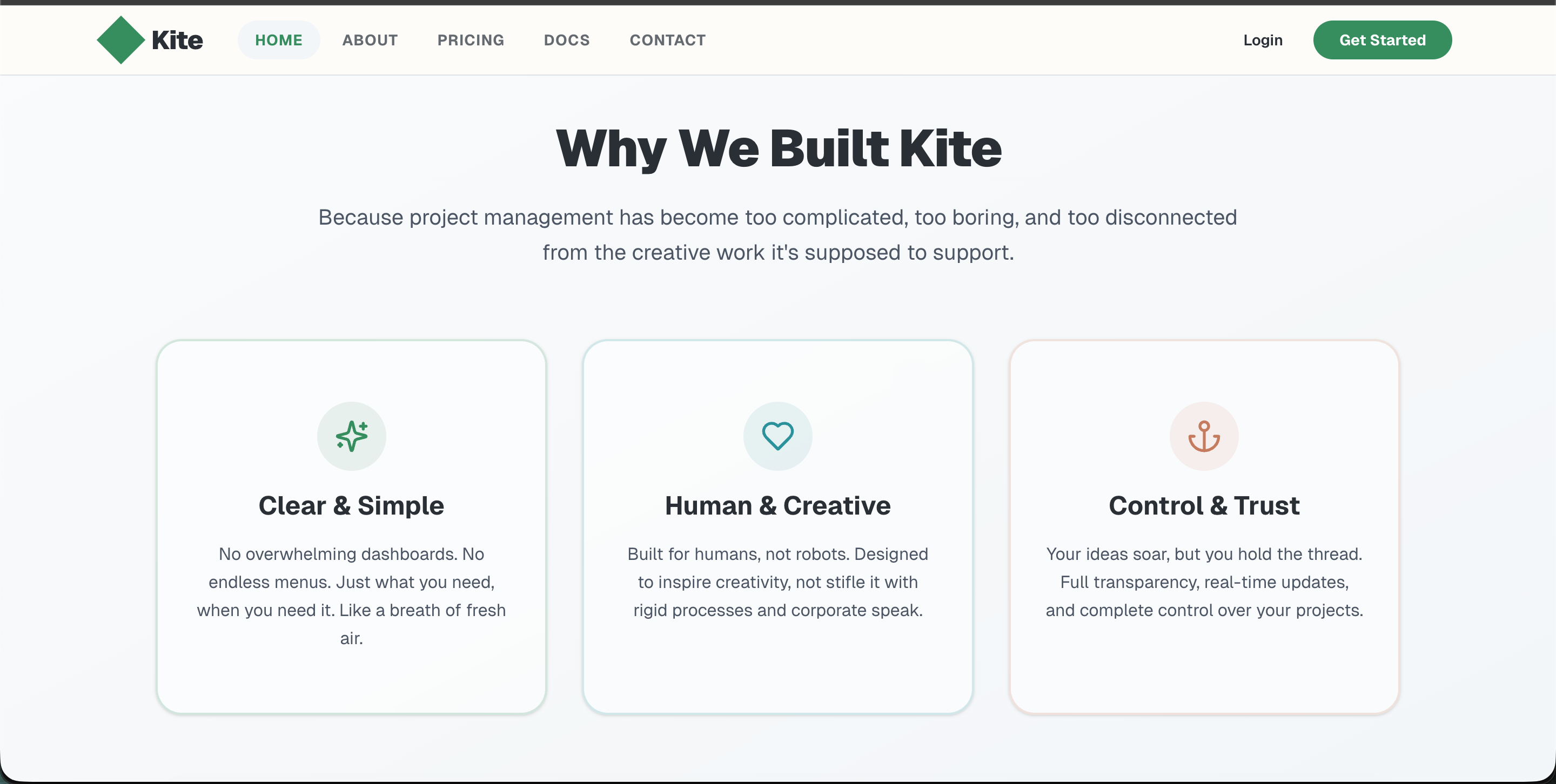Select the Human & Creative card
The width and height of the screenshot is (1556, 784).
coord(777,682)
